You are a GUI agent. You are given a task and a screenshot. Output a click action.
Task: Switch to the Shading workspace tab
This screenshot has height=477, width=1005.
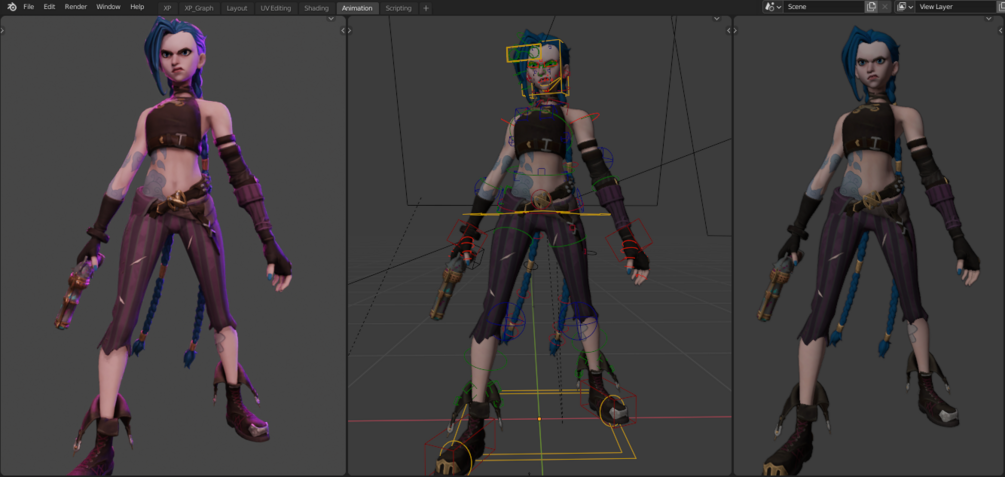click(x=316, y=8)
